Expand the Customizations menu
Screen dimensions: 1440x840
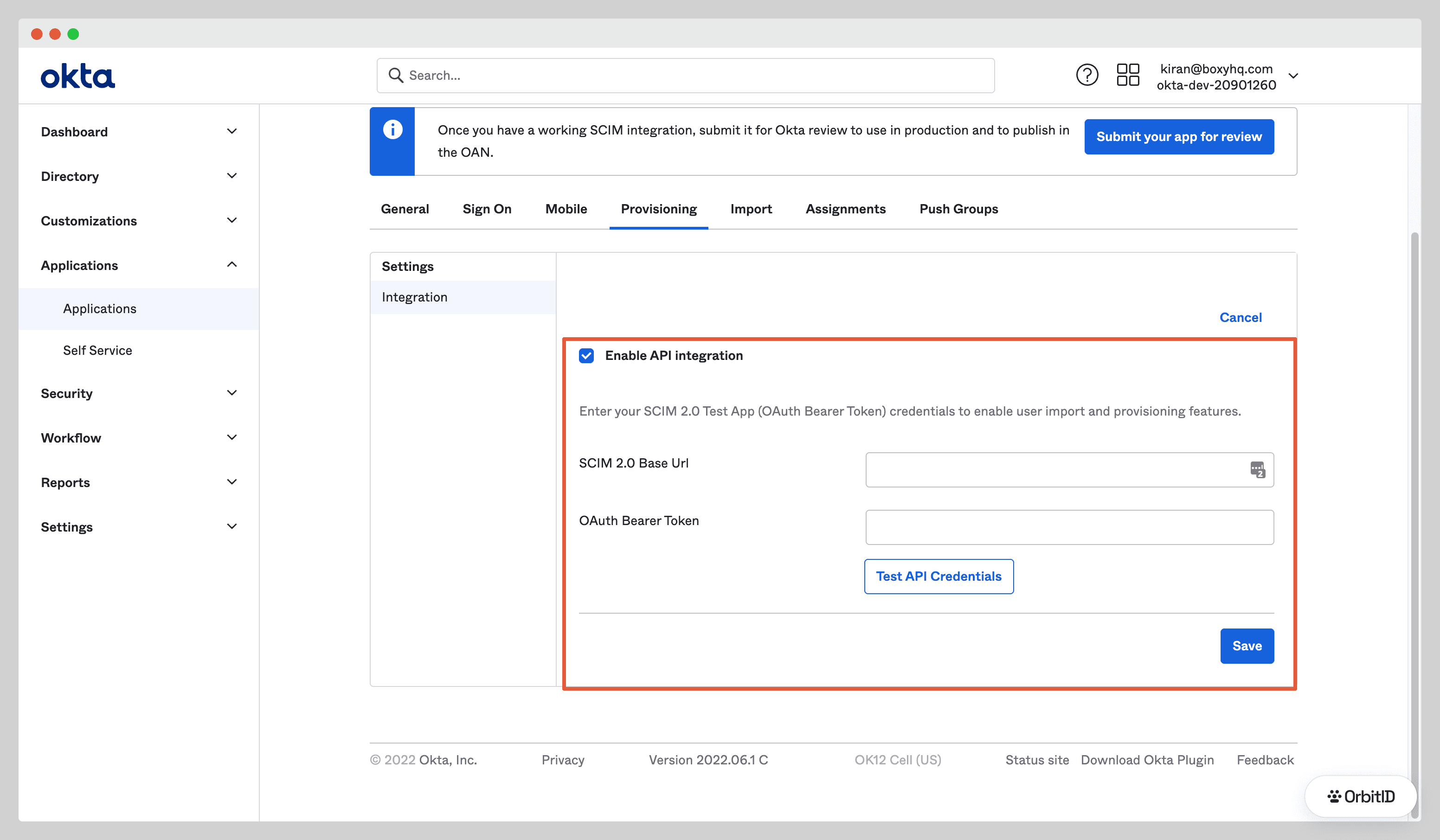coord(139,221)
